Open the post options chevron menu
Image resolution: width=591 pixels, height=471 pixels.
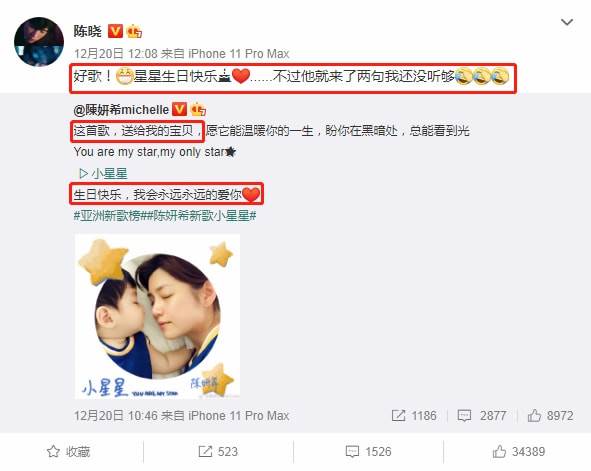pos(567,22)
